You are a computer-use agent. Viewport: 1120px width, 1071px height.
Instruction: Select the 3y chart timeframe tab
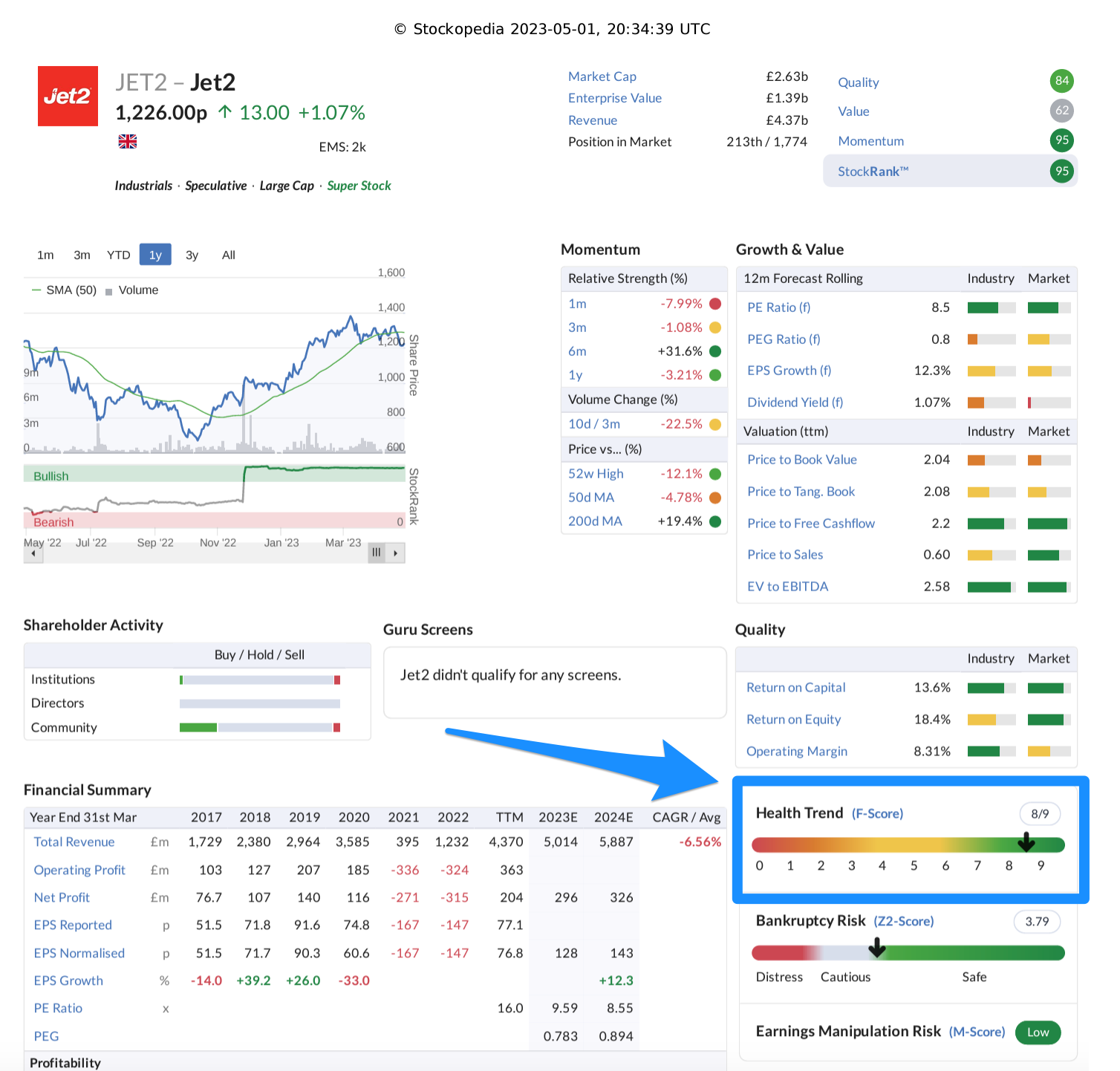192,254
